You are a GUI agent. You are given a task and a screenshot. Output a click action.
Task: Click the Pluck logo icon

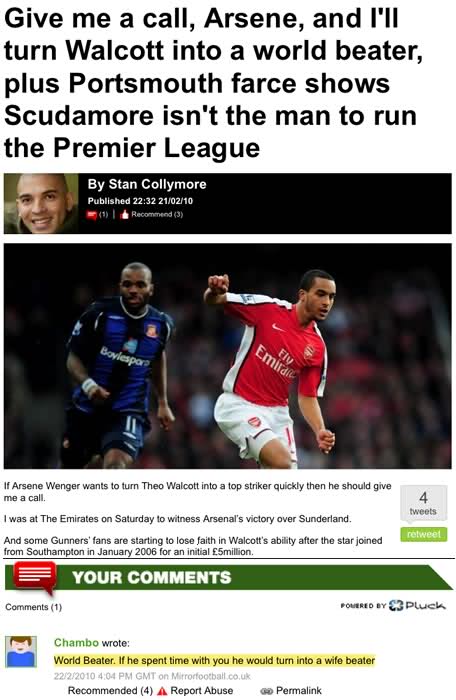pos(396,605)
